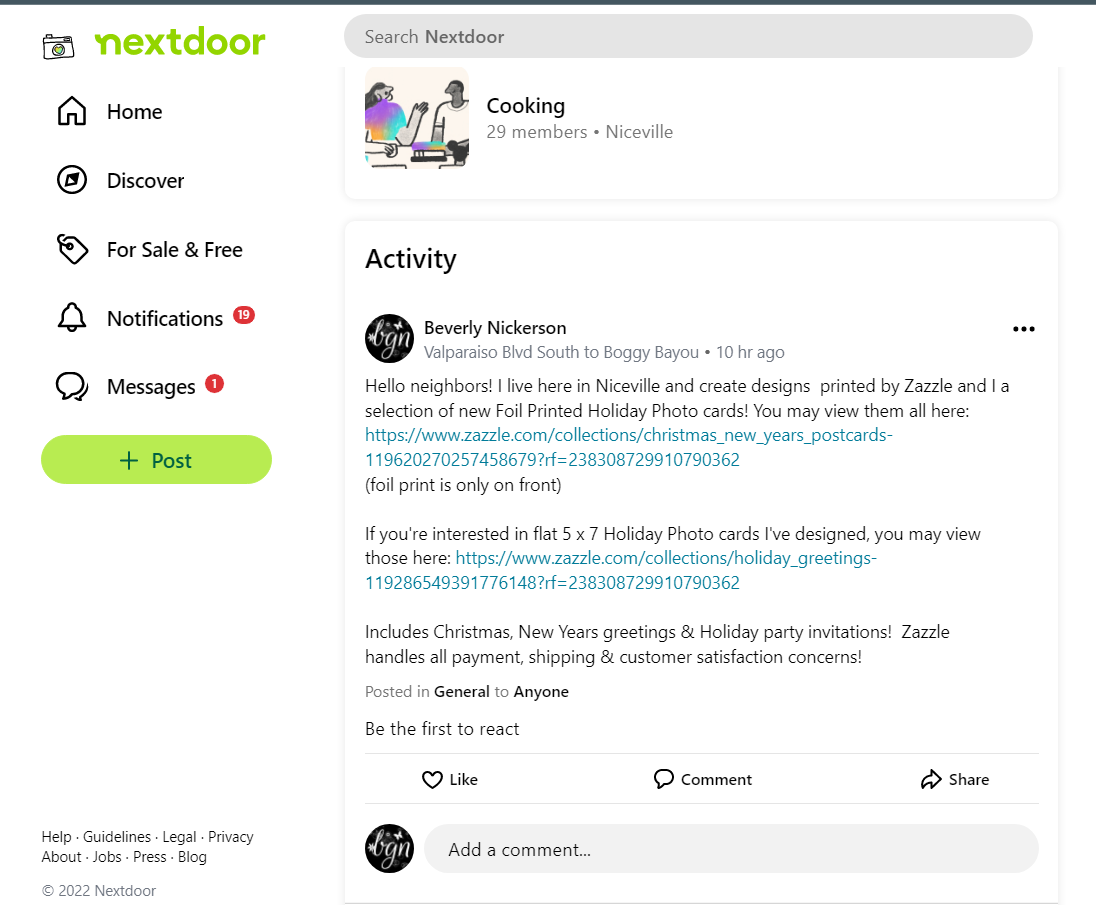
Task: Click the 'Be the first to react' text
Action: (x=442, y=729)
